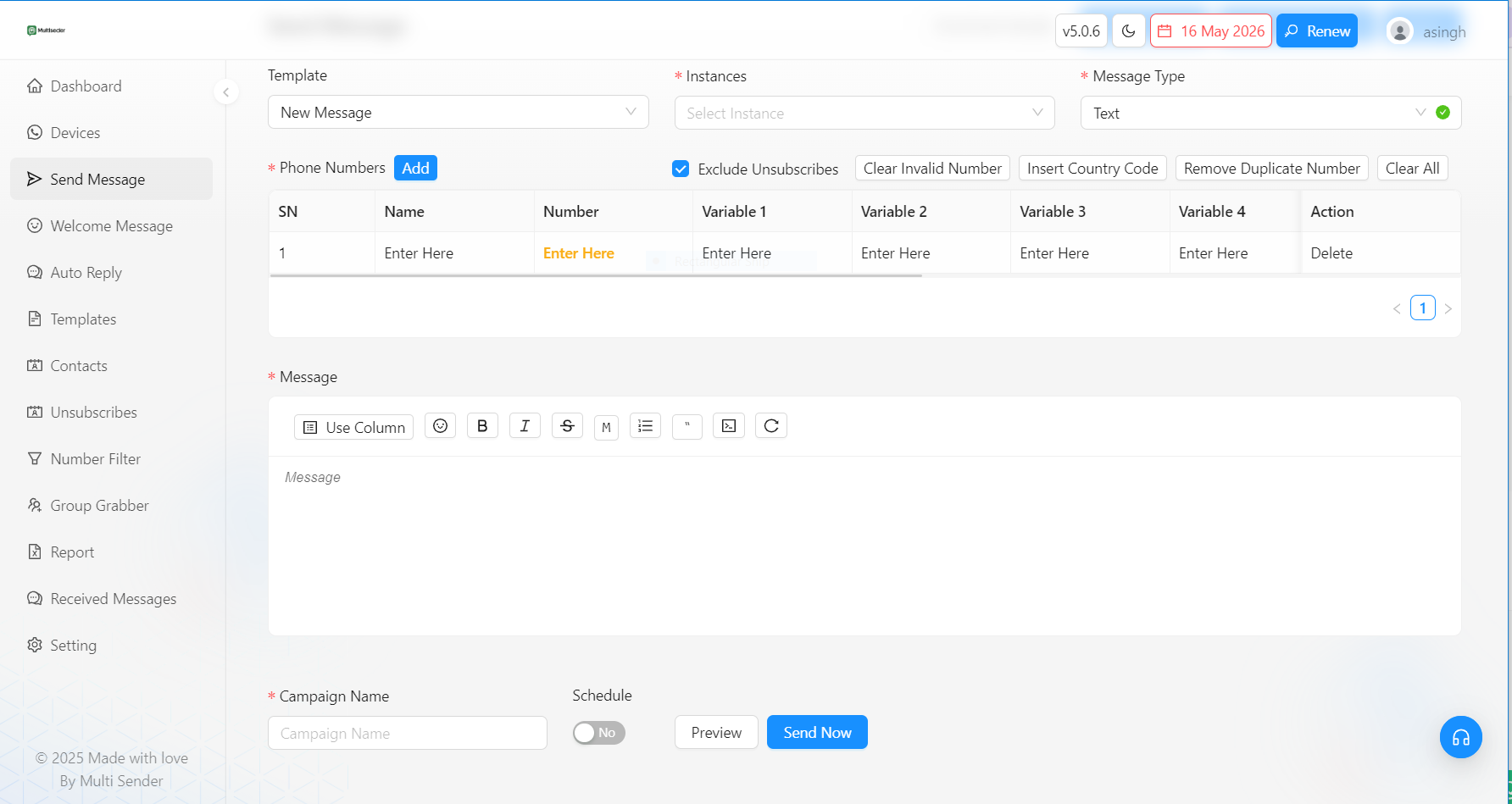Click the code block icon in toolbar
Viewport: 1512px width, 804px height.
click(729, 426)
